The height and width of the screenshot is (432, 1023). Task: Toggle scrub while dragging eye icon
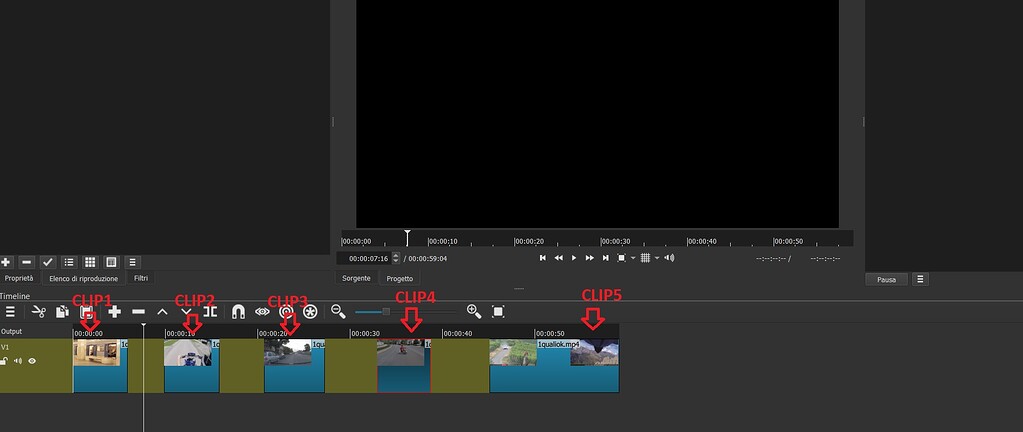[x=262, y=312]
